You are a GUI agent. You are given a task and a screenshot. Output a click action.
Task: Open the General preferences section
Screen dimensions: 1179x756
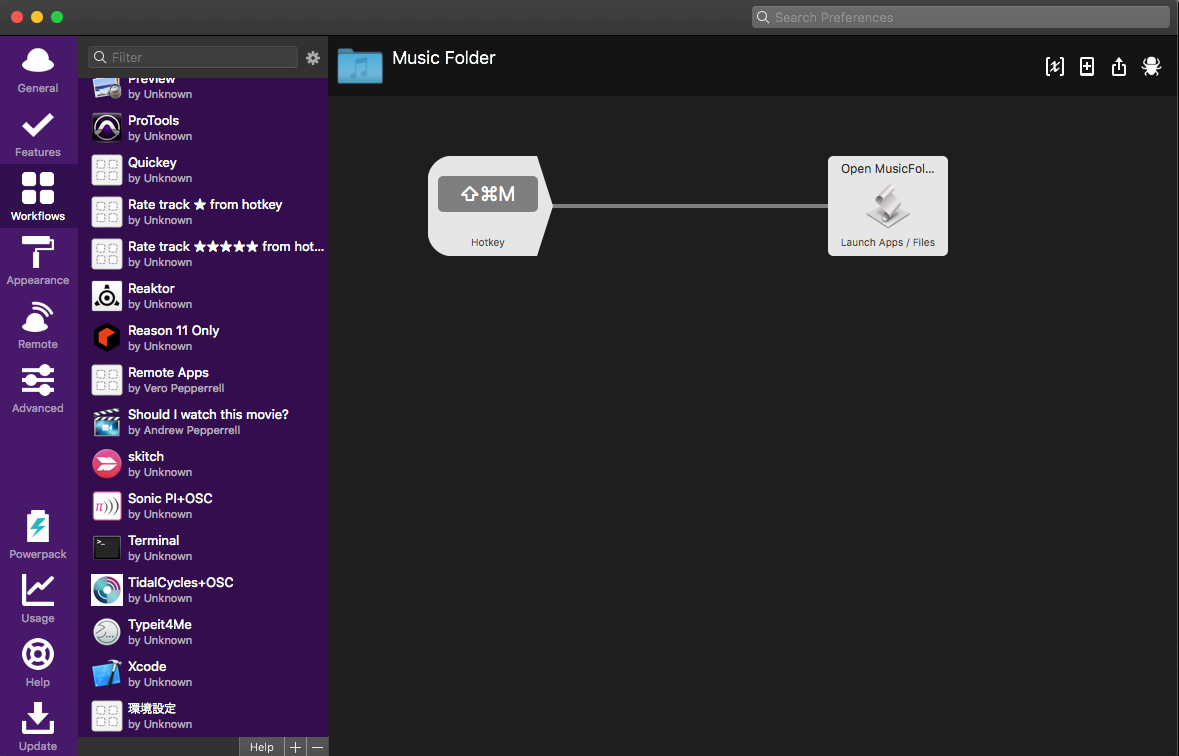click(x=38, y=68)
